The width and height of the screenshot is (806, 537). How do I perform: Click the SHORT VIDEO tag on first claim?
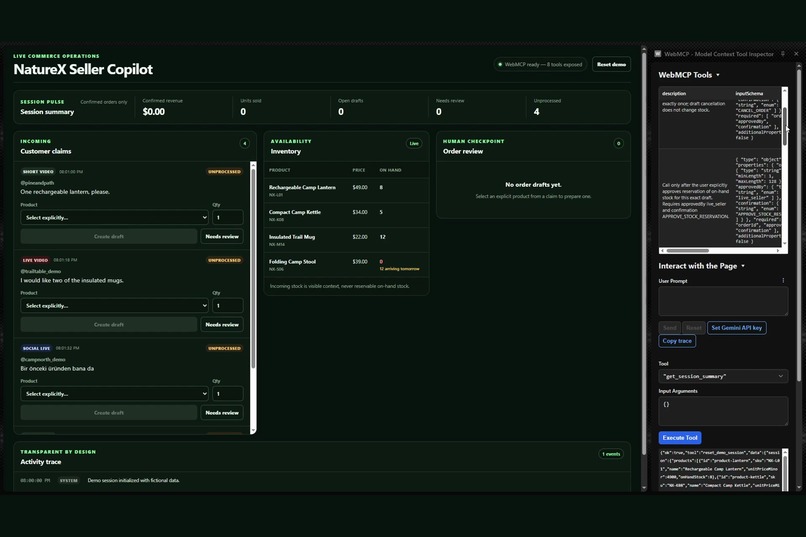pyautogui.click(x=38, y=172)
